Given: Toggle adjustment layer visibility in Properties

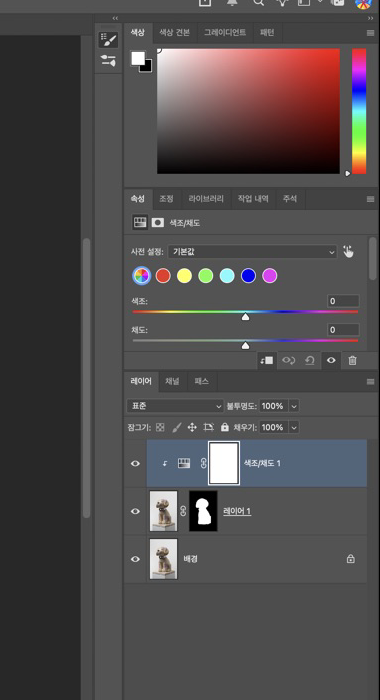Looking at the screenshot, I should [x=331, y=360].
